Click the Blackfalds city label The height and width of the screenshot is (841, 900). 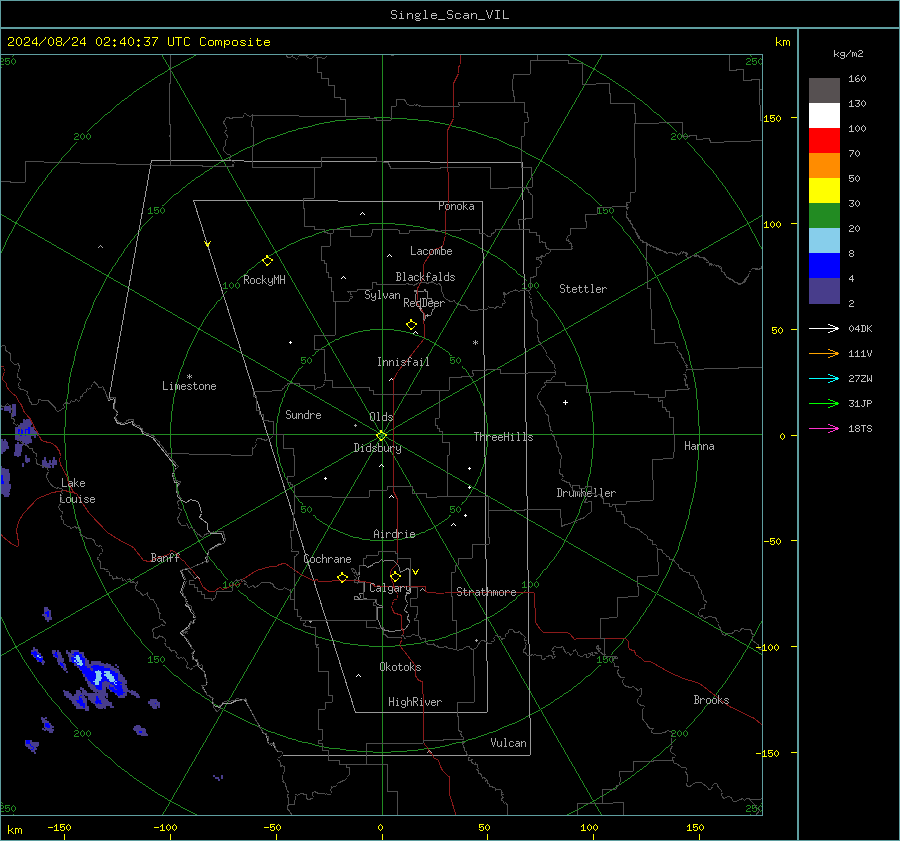point(425,277)
